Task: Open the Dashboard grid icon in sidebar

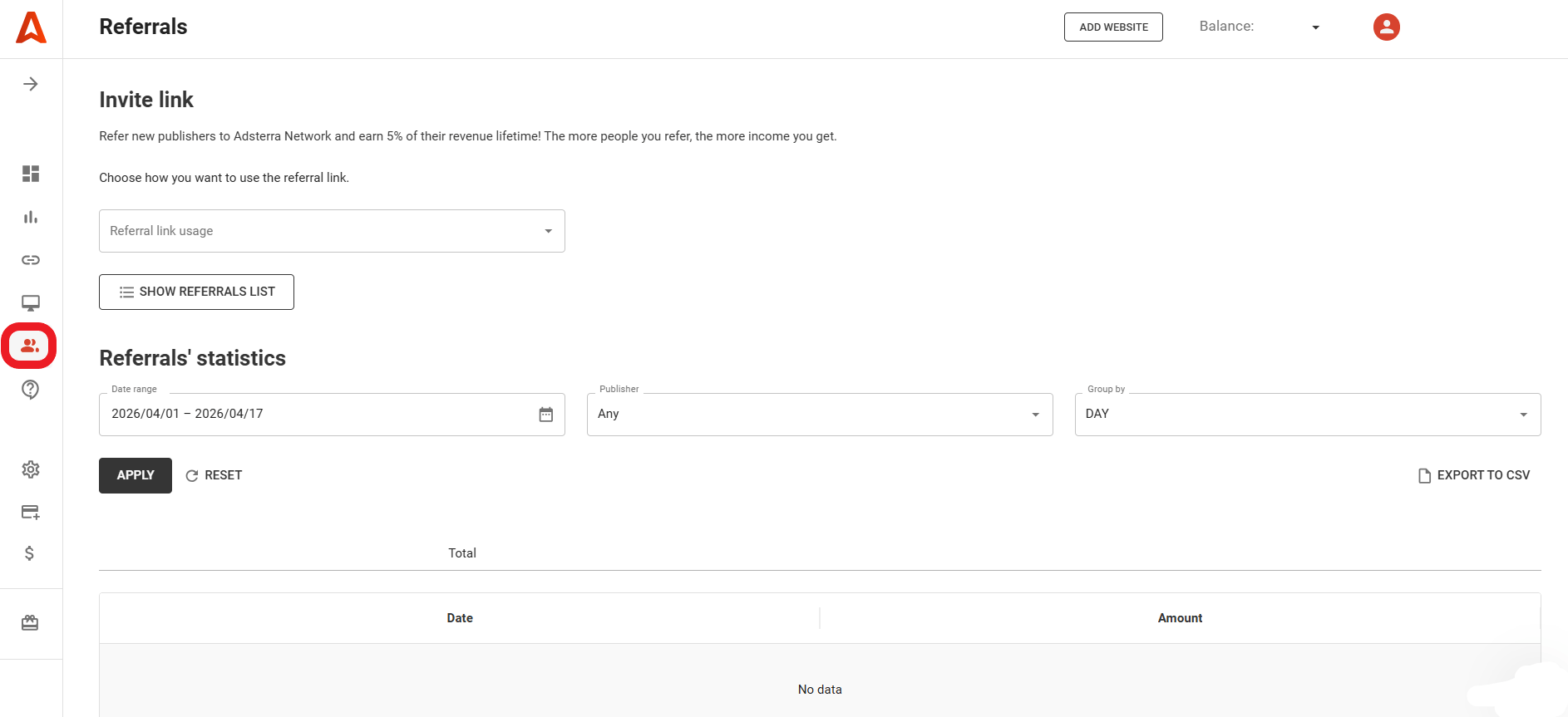Action: 31,174
